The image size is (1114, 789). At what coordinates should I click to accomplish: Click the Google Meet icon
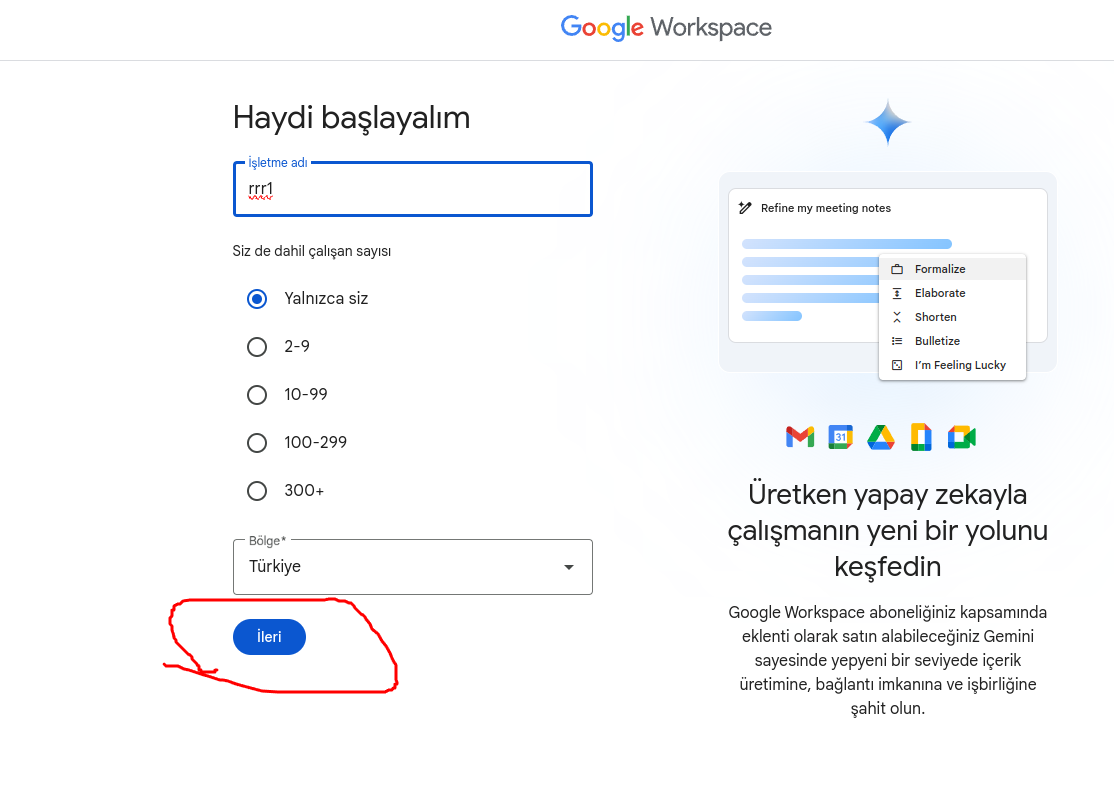(961, 437)
